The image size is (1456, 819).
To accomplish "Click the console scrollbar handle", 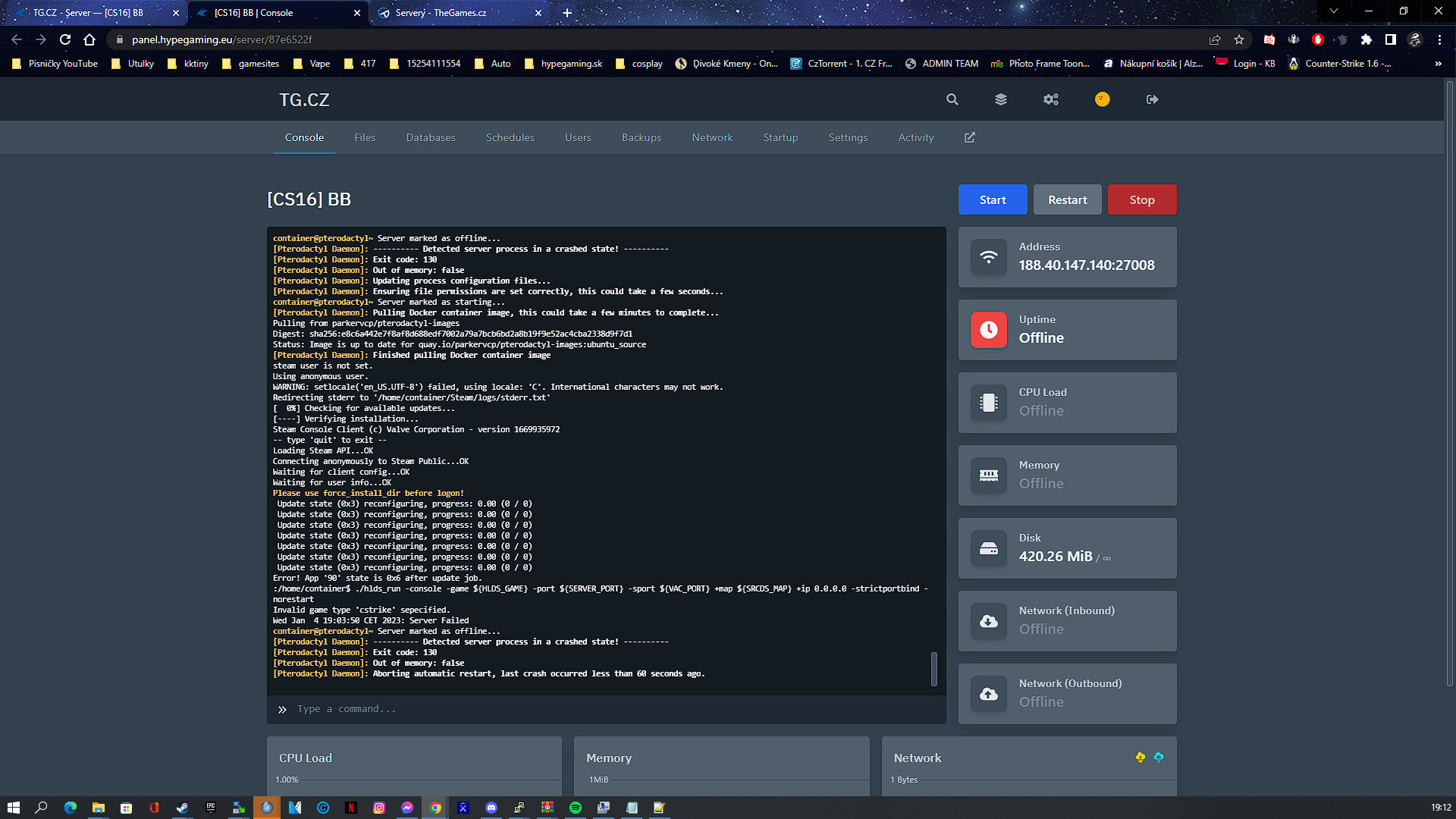I will [934, 668].
